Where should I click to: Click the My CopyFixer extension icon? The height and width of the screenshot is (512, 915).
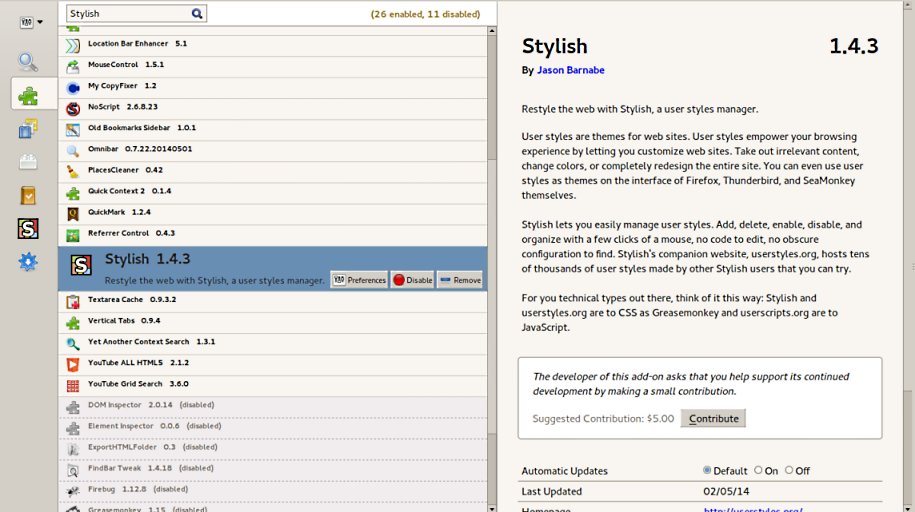(x=72, y=88)
